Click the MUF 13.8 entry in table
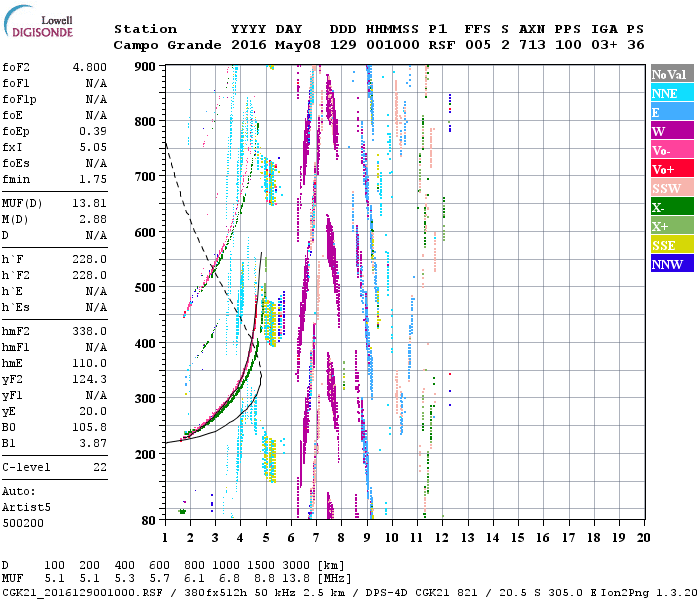Image resolution: width=700 pixels, height=600 pixels. point(296,579)
